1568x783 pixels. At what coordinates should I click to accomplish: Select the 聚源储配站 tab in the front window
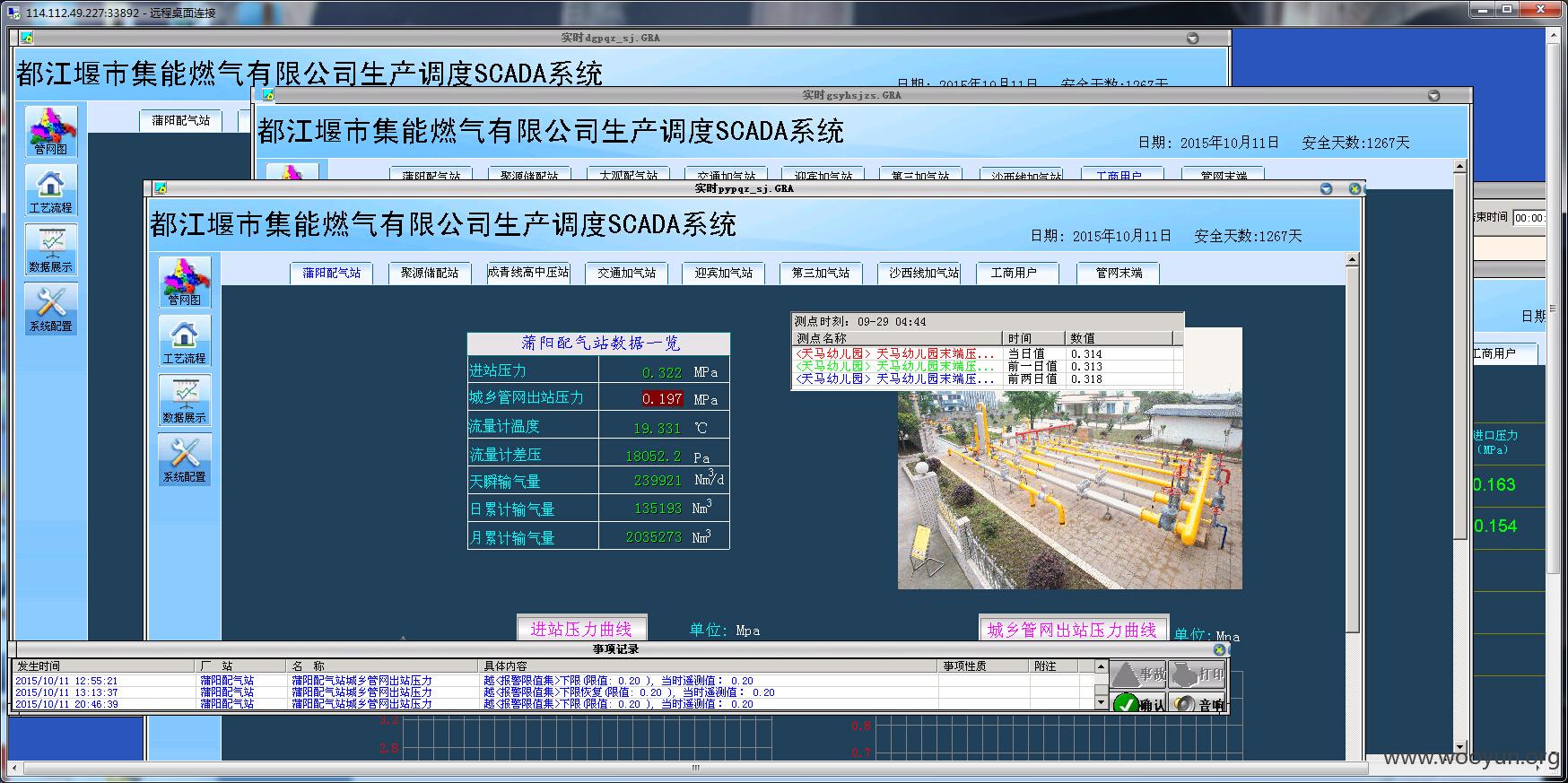(430, 273)
